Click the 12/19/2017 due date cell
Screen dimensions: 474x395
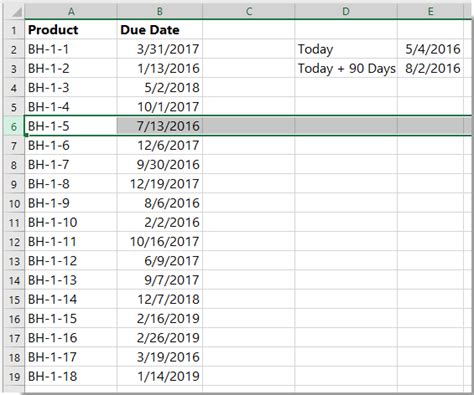point(160,184)
